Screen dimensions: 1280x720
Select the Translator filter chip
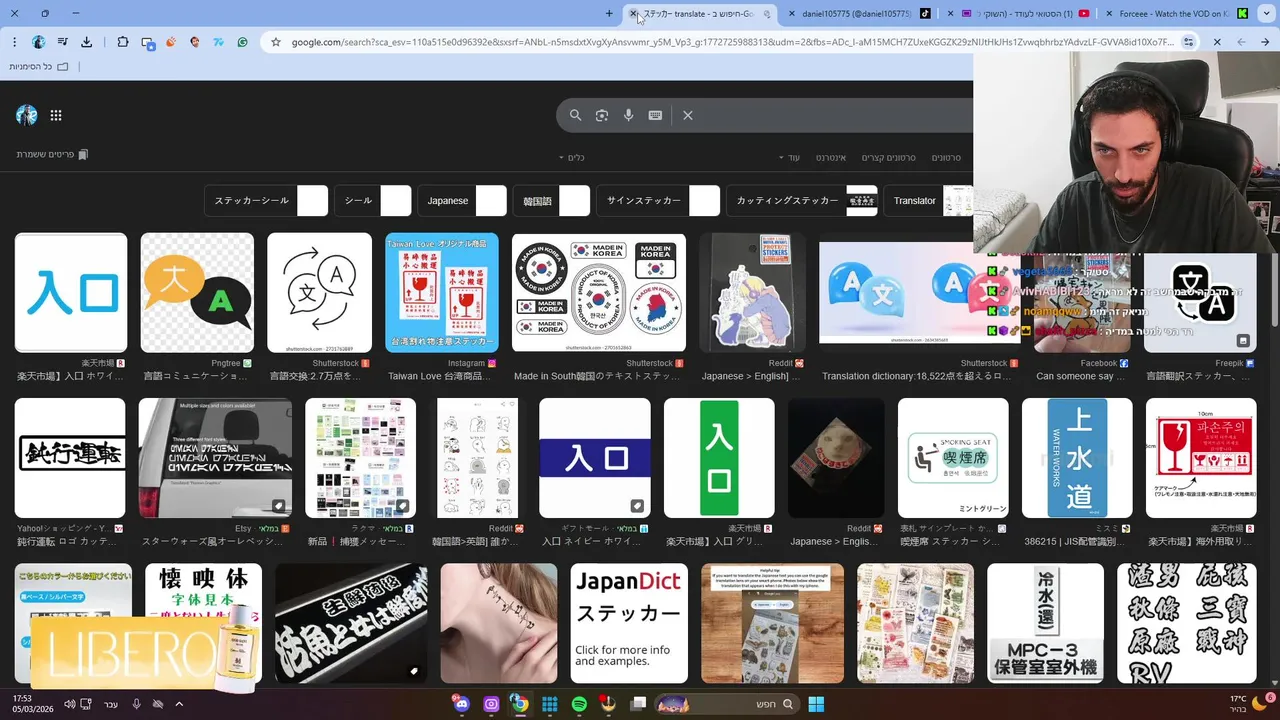pyautogui.click(x=928, y=201)
